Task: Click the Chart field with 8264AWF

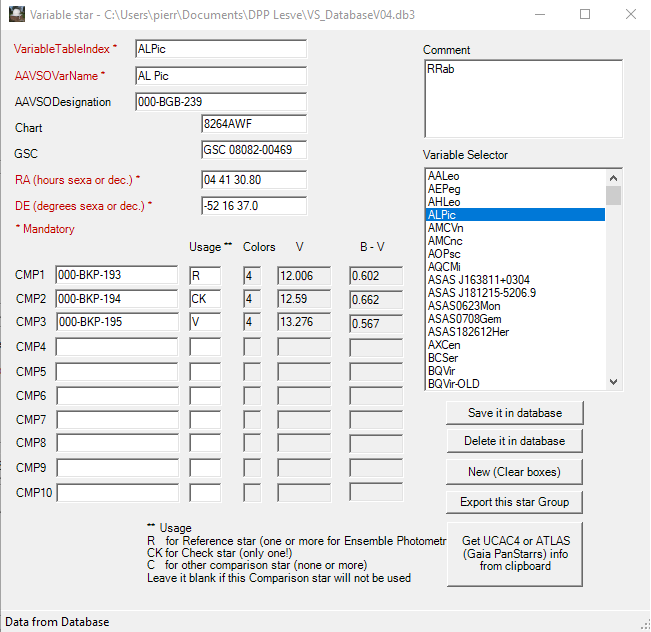Action: click(254, 124)
